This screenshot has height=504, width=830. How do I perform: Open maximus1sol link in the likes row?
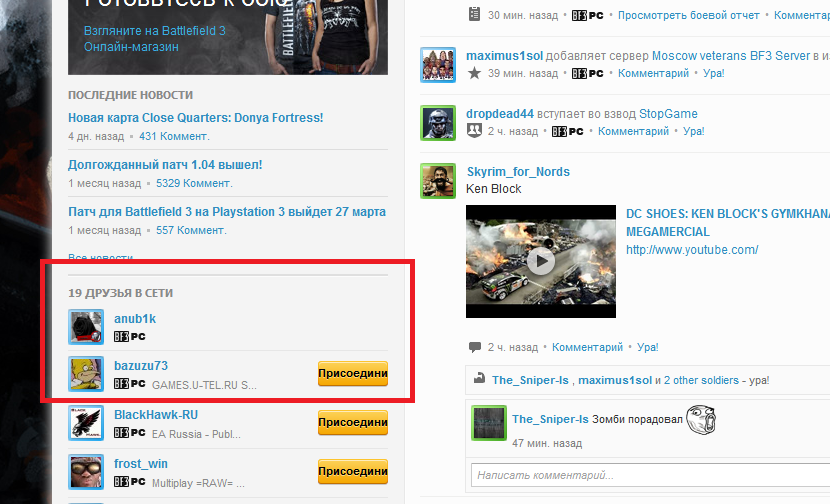pos(615,380)
